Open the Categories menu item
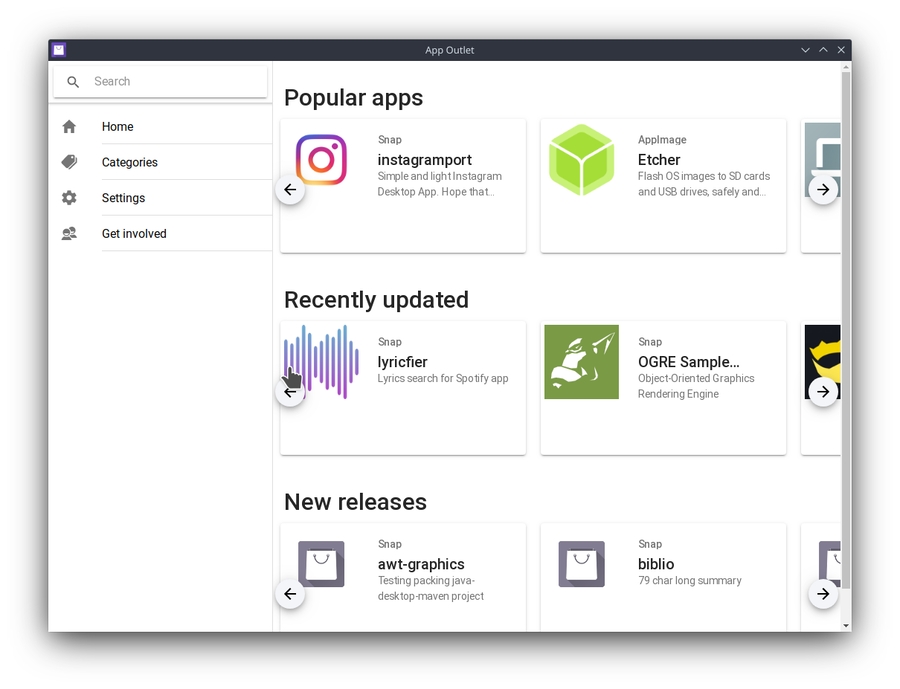Viewport: 900px width, 689px height. point(130,162)
